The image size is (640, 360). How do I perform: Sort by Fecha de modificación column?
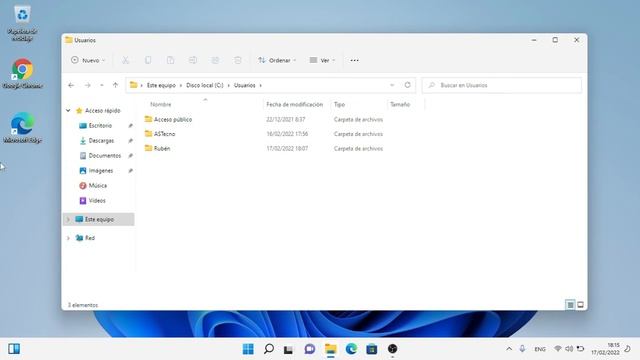coord(294,104)
